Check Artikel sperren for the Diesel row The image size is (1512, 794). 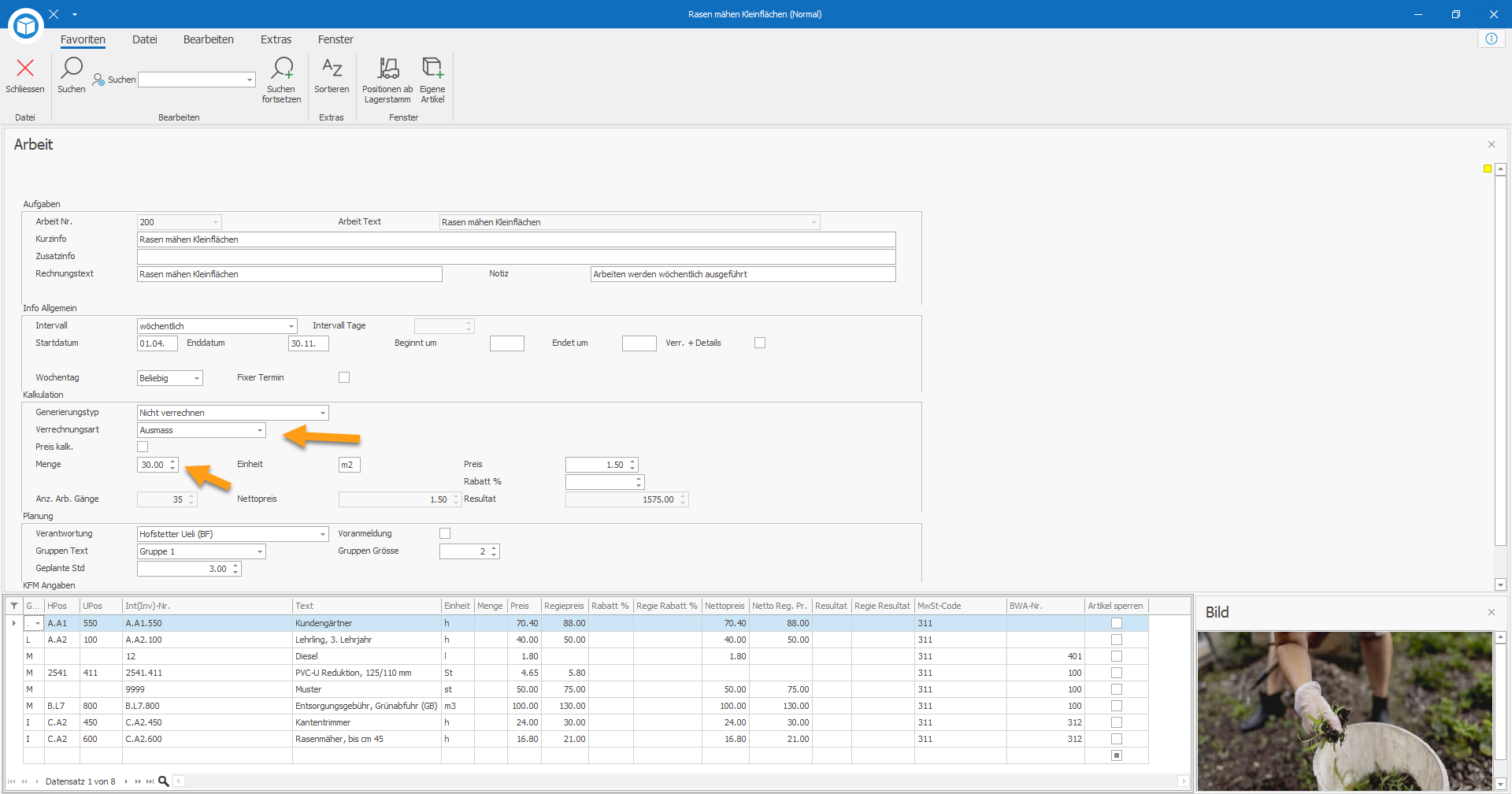pyautogui.click(x=1117, y=656)
